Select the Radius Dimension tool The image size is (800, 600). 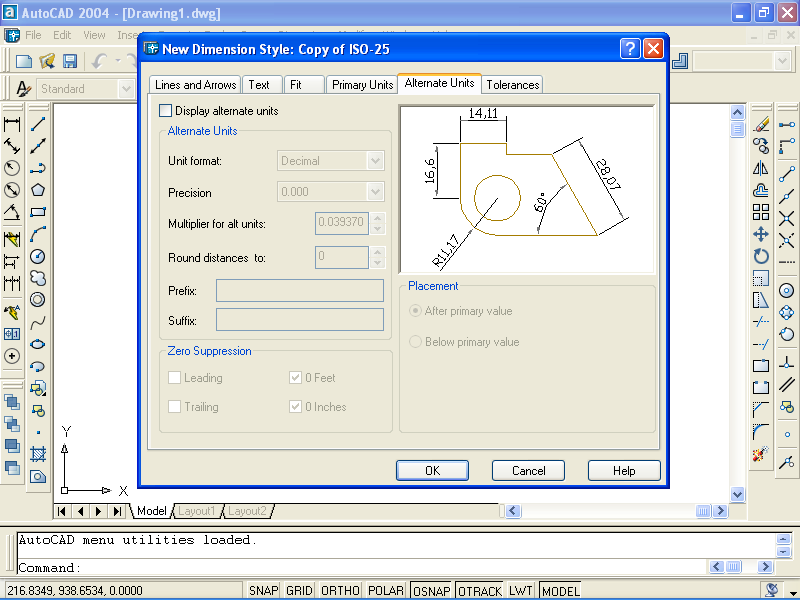(12, 168)
